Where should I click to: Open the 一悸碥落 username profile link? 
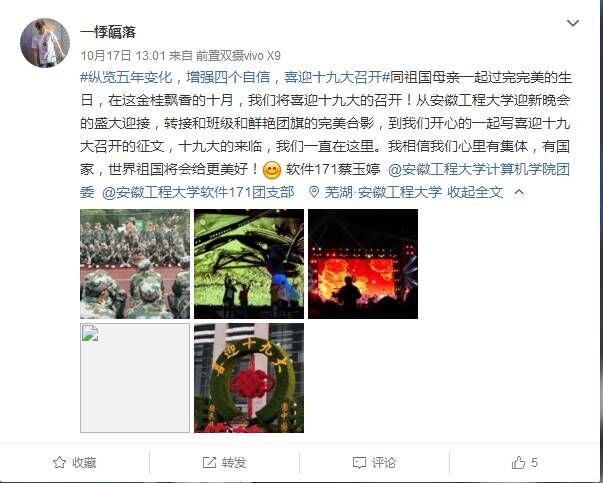[108, 32]
